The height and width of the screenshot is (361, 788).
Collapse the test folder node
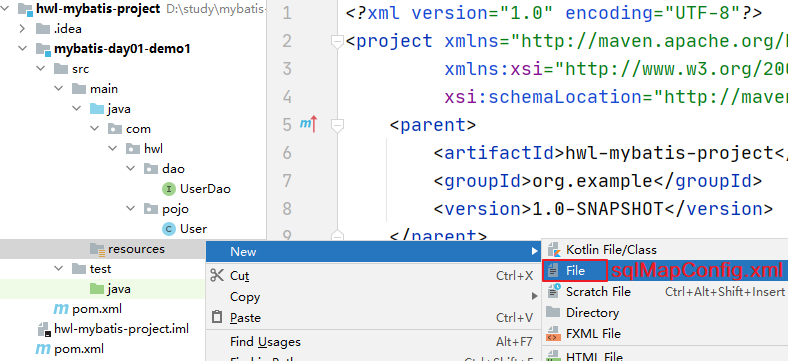58,268
